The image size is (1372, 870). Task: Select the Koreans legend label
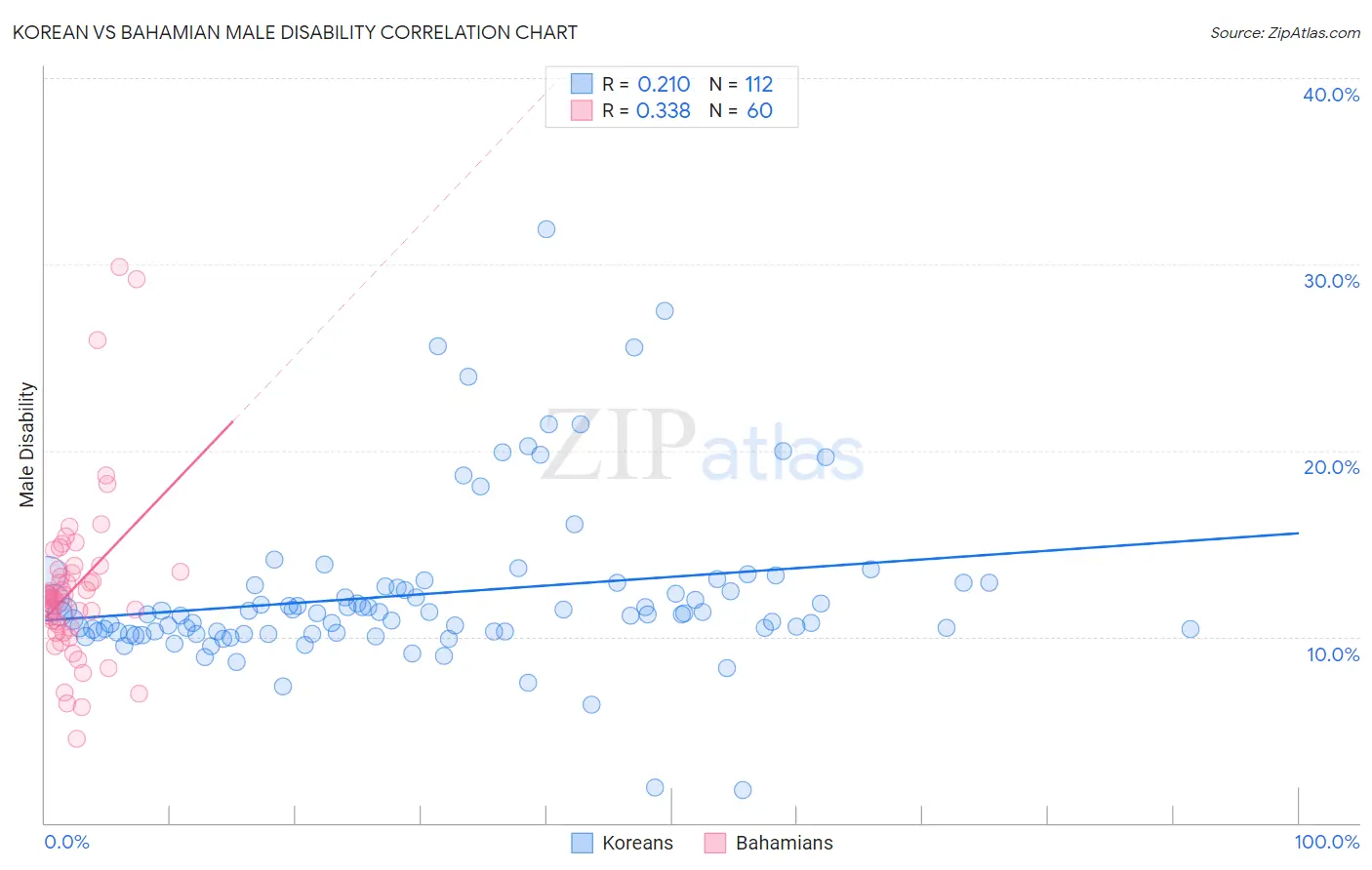637,843
